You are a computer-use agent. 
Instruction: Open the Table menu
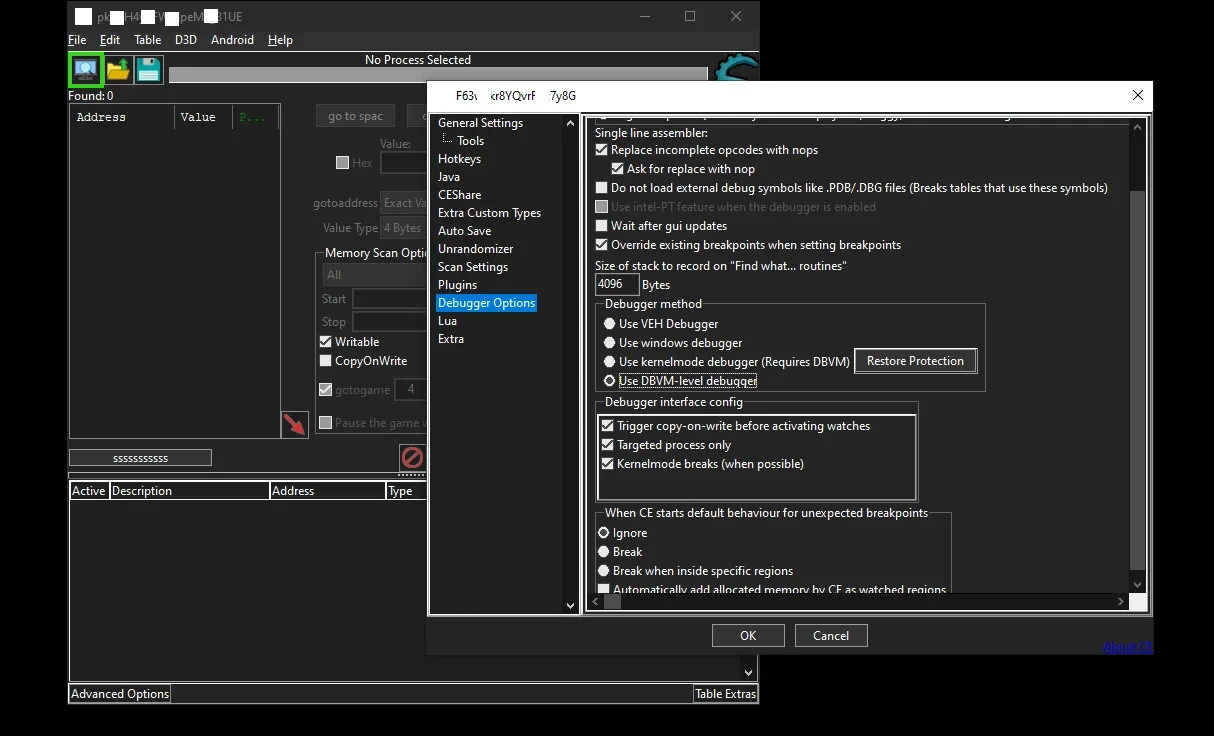tap(148, 40)
